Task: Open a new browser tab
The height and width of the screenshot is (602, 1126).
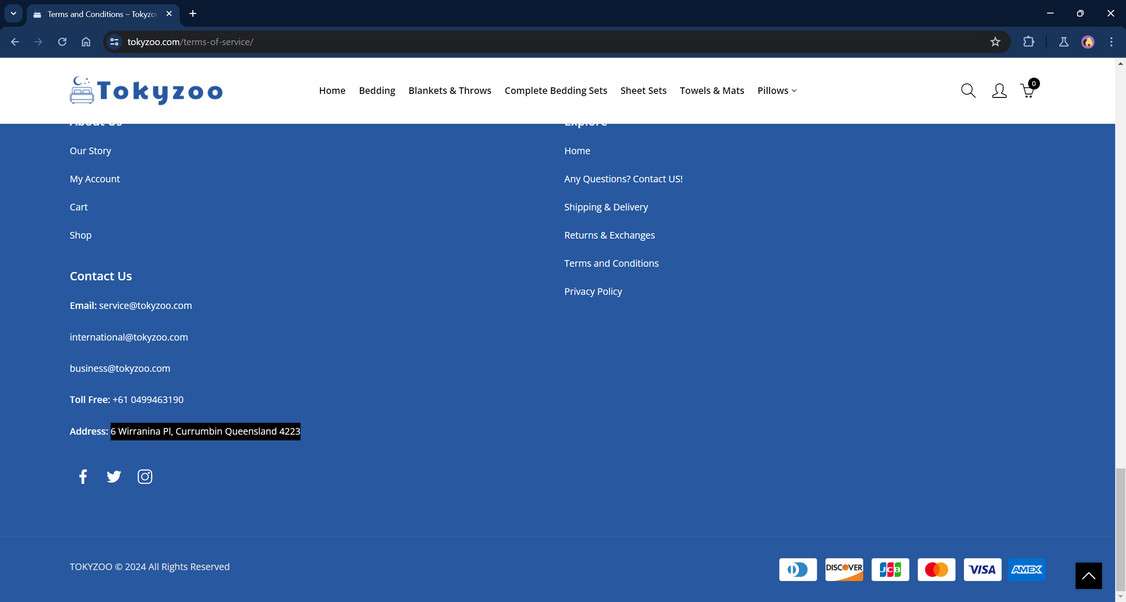Action: [x=192, y=14]
